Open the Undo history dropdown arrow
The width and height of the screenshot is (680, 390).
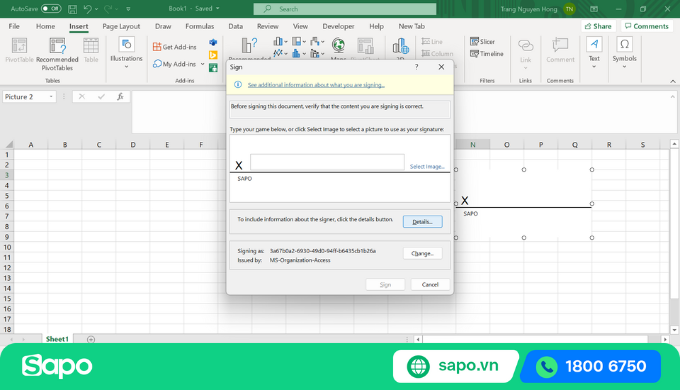click(x=96, y=9)
